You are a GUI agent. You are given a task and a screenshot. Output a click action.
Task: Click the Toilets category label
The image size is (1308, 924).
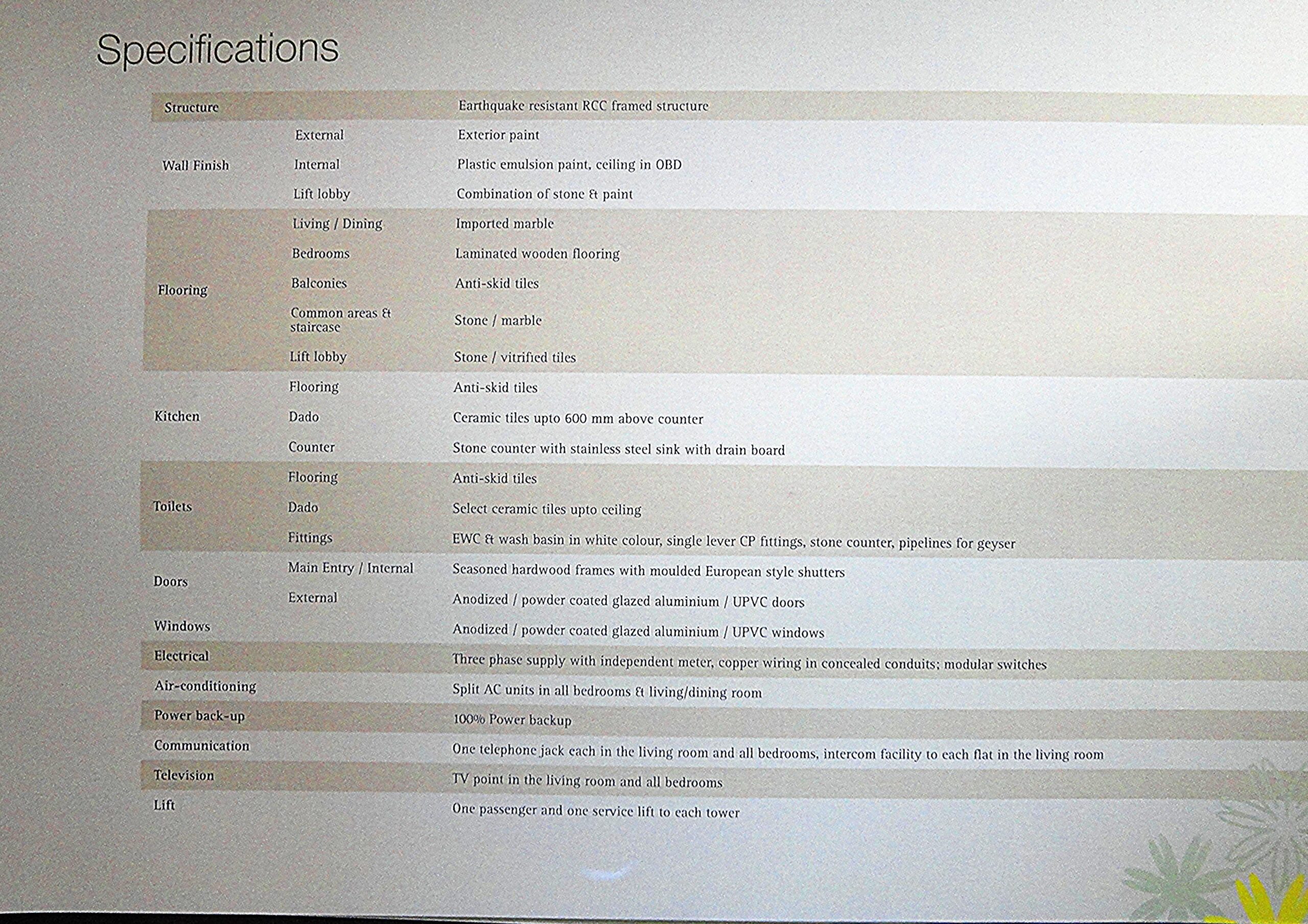pyautogui.click(x=172, y=506)
